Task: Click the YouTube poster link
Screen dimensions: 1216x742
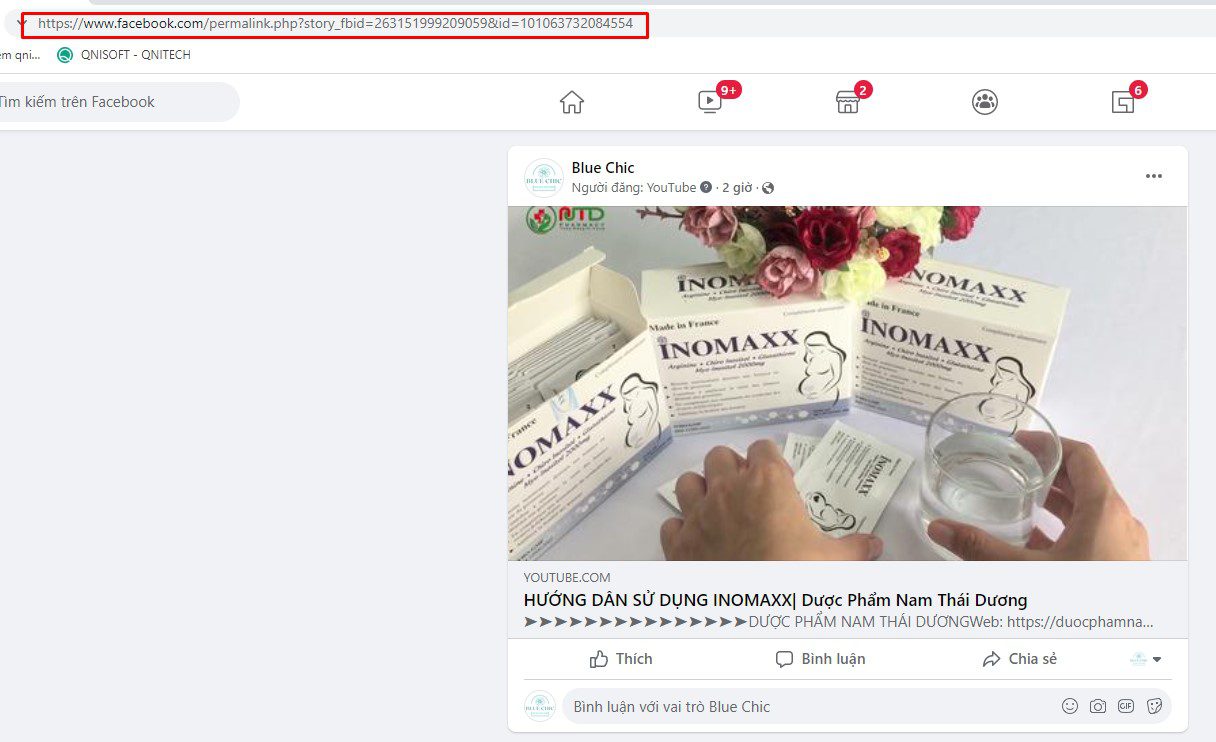Action: click(x=671, y=187)
